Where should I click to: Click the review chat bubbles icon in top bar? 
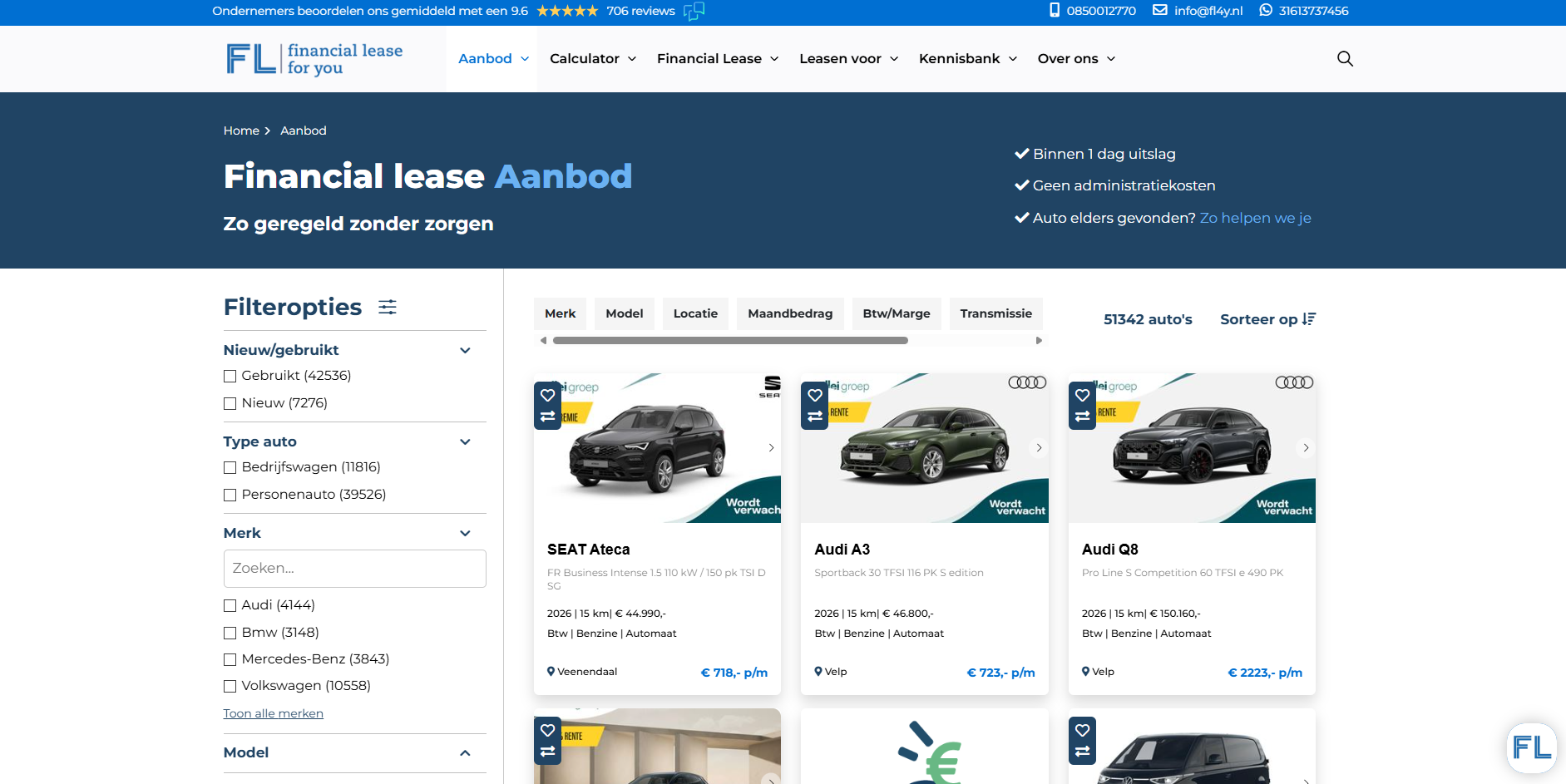[x=694, y=11]
